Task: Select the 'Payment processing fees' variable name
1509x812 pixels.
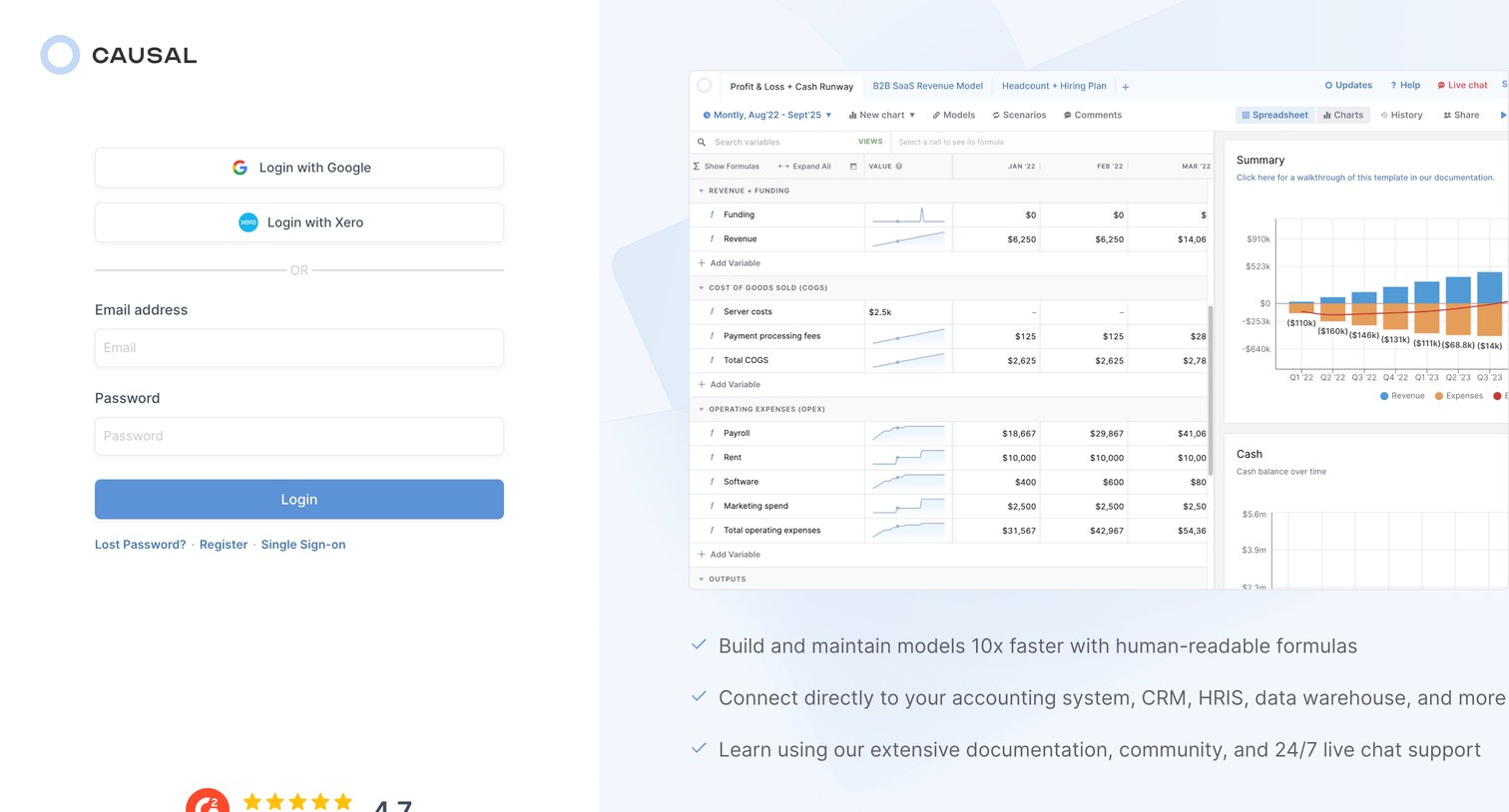Action: pyautogui.click(x=772, y=336)
